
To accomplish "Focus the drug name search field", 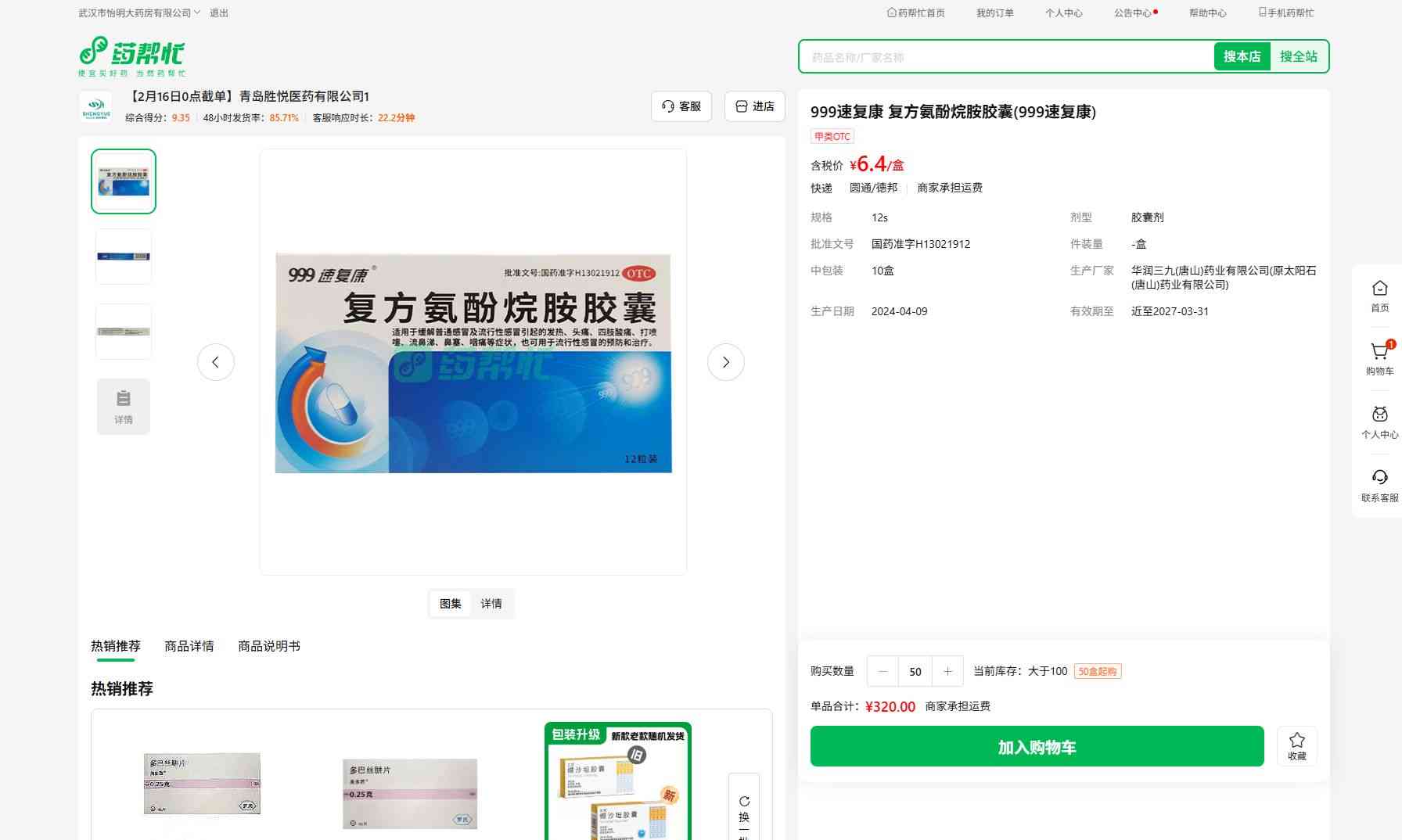I will tap(1005, 57).
